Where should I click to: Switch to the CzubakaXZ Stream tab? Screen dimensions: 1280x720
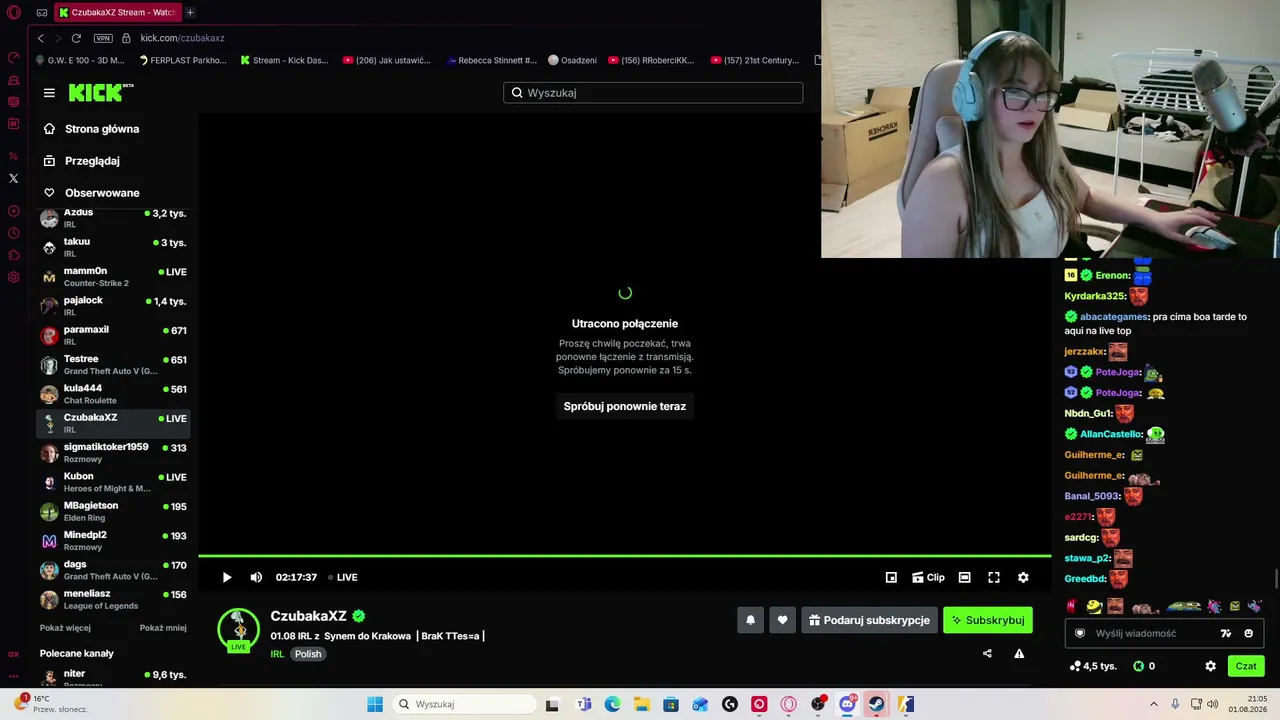point(116,13)
